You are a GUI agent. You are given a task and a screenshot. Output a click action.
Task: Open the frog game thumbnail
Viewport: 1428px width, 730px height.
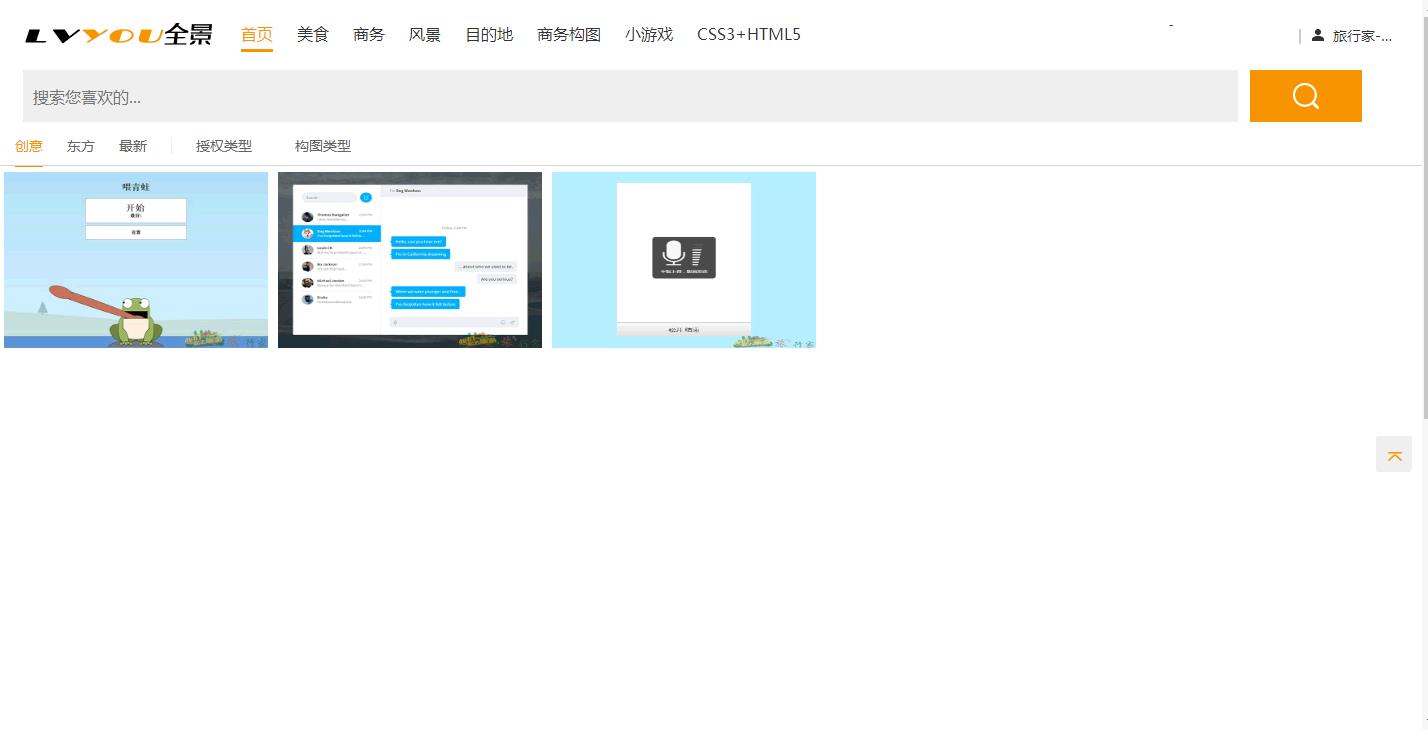tap(136, 260)
